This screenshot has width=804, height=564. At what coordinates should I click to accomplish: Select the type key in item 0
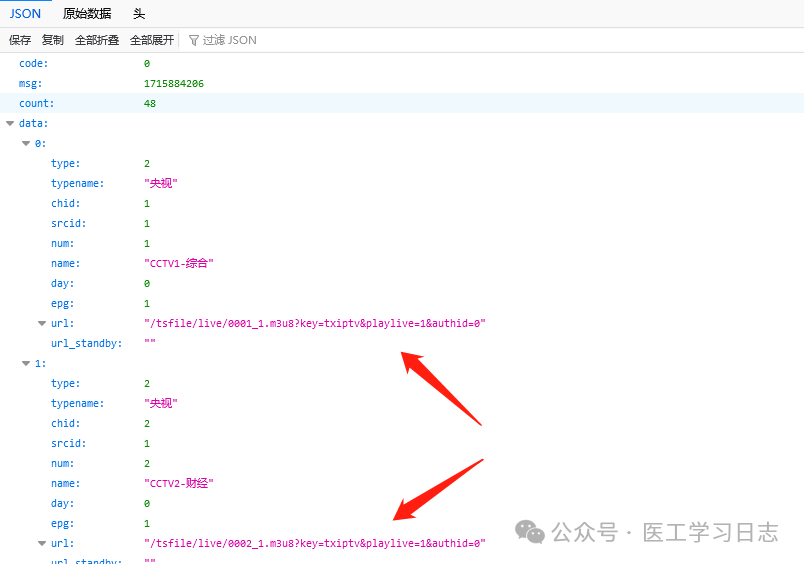66,164
